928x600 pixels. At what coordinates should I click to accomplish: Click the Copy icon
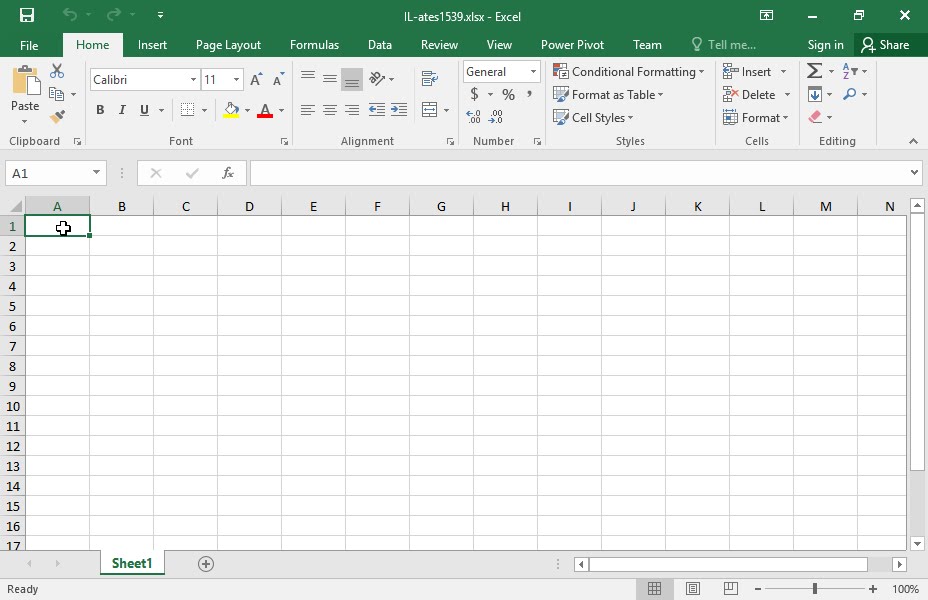point(57,93)
